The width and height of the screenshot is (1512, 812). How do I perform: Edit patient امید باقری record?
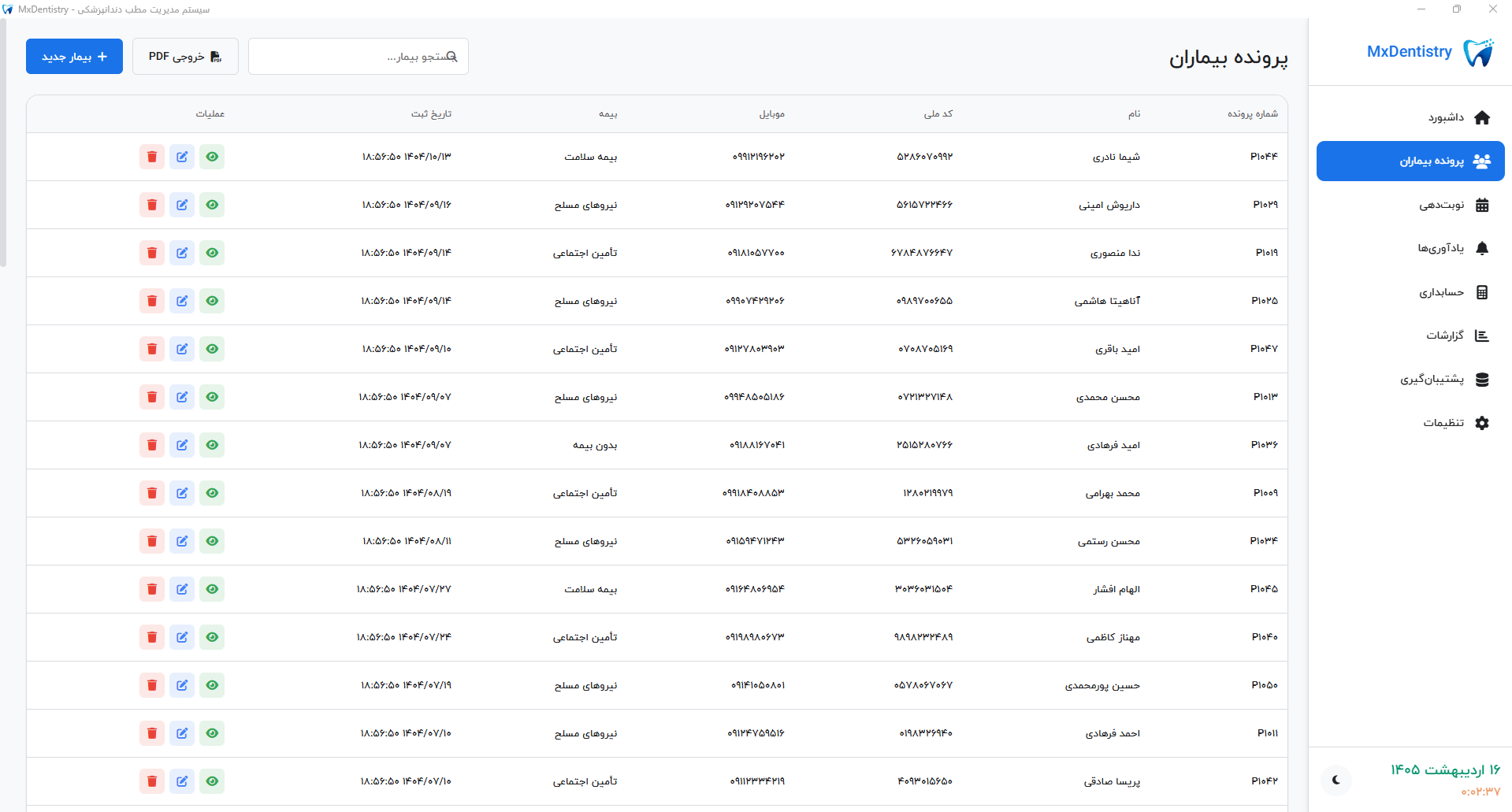pos(182,349)
